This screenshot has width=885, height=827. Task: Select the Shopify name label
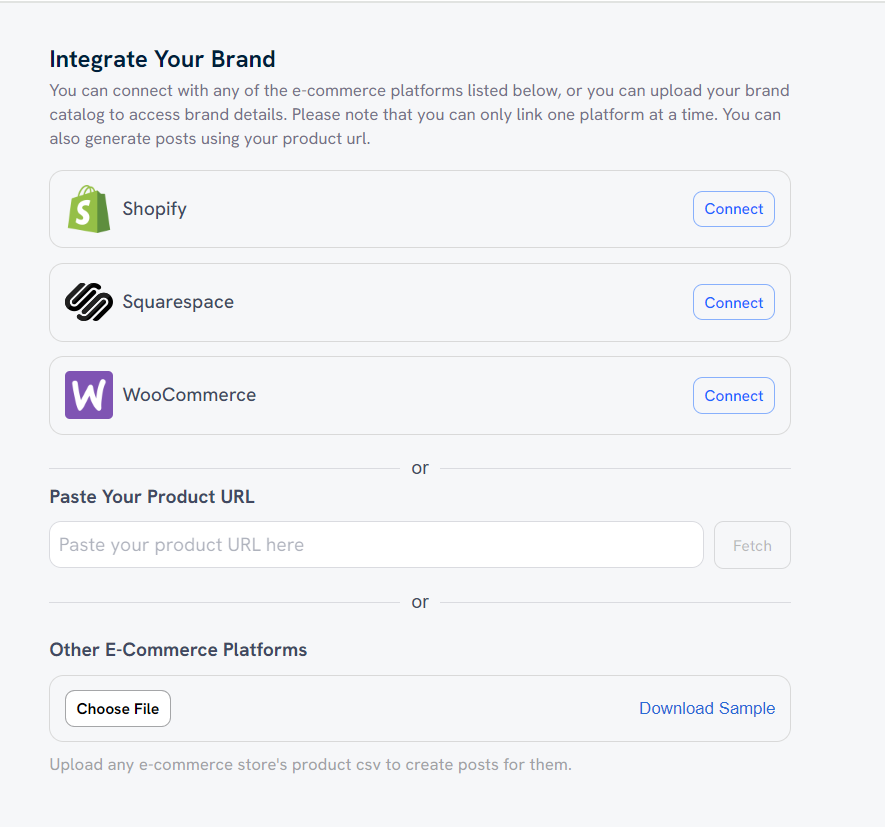(x=155, y=209)
